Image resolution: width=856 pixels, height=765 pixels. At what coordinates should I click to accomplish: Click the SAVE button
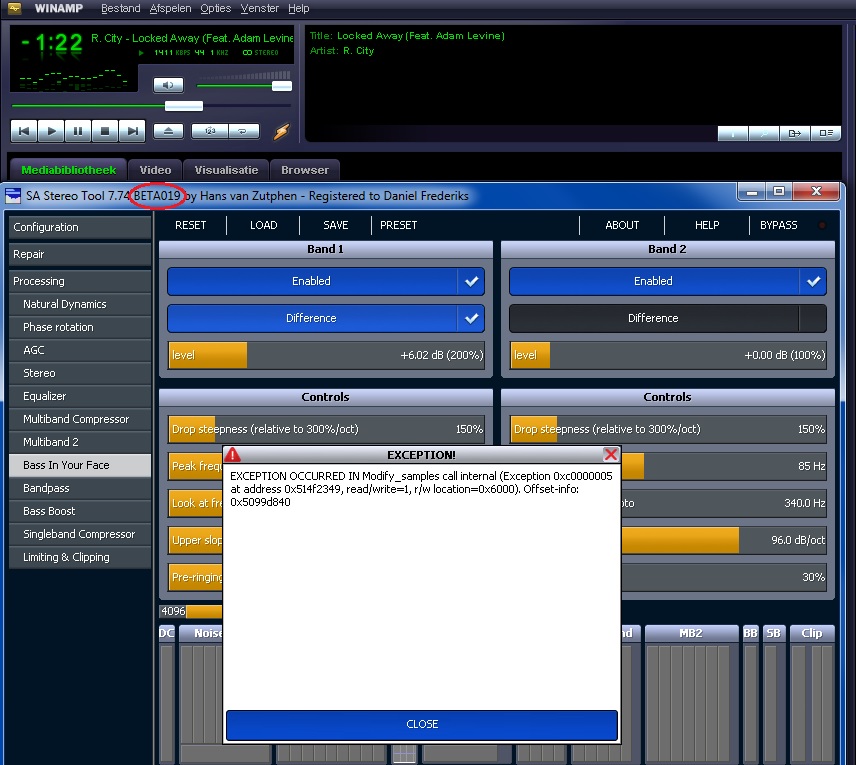335,225
